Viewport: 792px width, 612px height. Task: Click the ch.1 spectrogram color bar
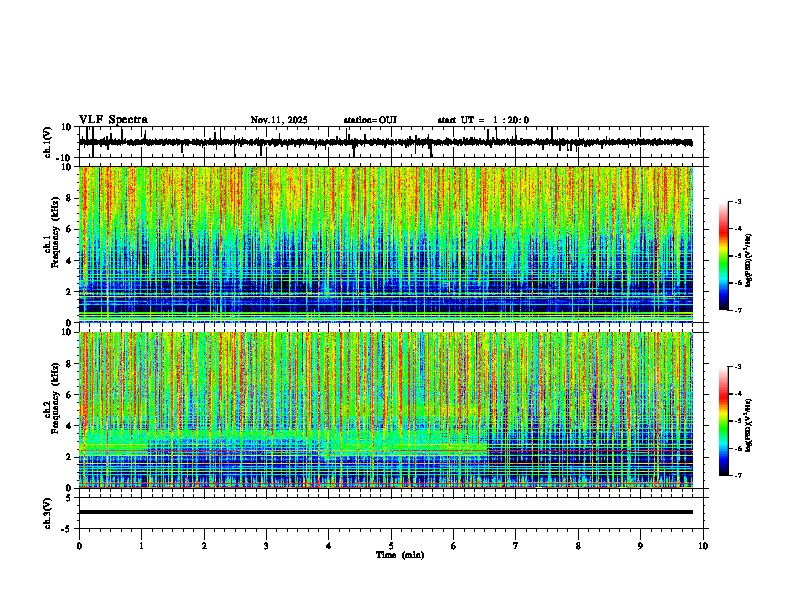click(724, 256)
